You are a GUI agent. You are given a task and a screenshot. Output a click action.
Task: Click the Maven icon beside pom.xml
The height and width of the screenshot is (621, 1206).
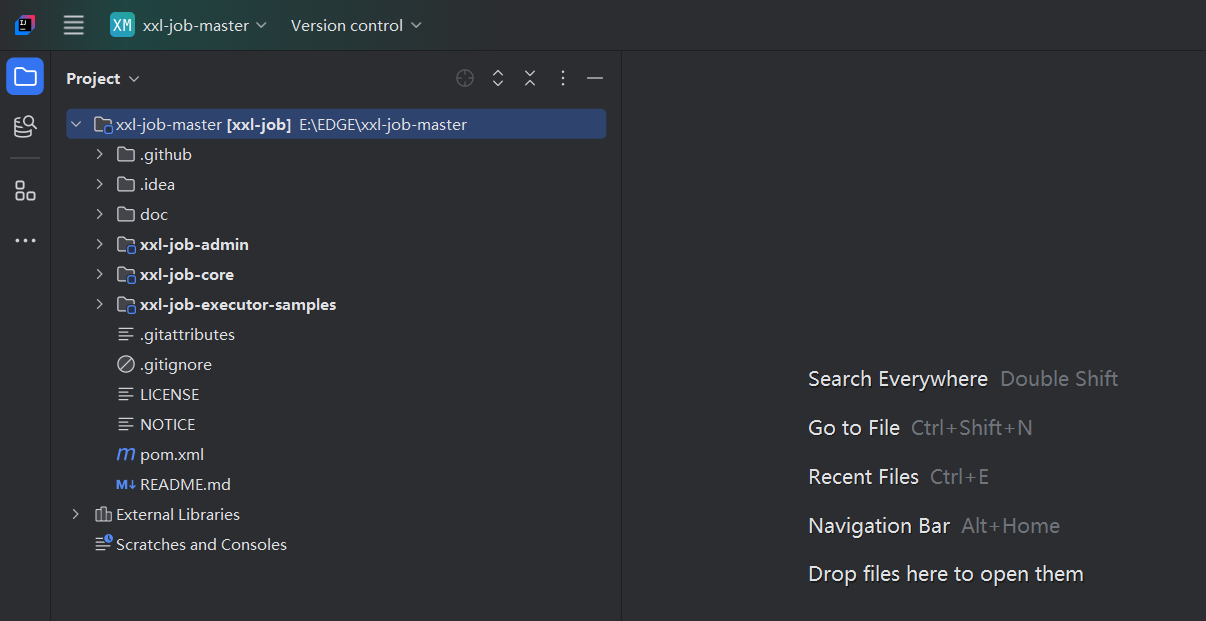126,455
